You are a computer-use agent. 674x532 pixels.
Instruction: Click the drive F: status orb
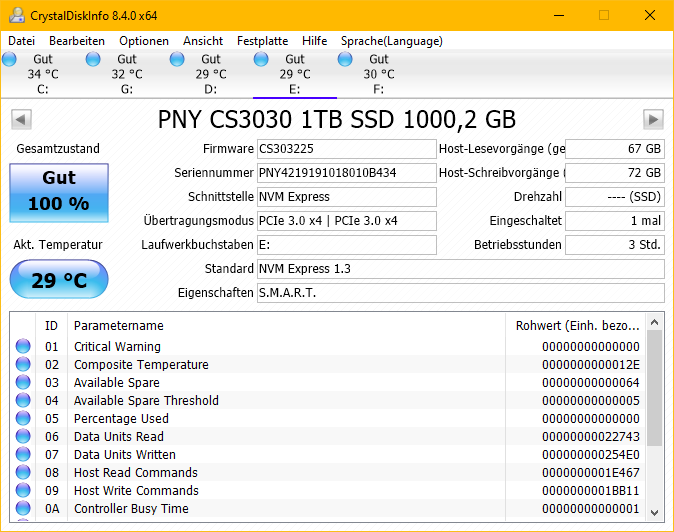pyautogui.click(x=346, y=60)
